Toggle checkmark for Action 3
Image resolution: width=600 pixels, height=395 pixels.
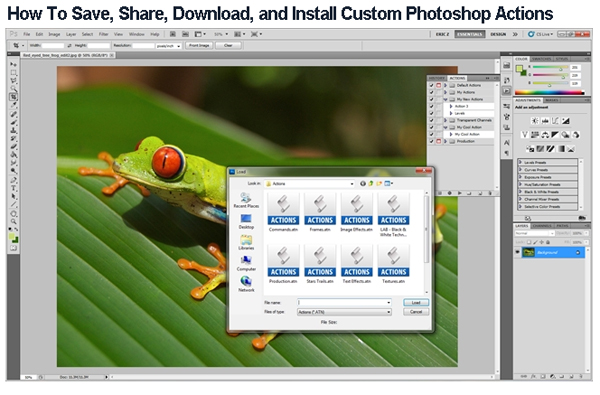(431, 106)
